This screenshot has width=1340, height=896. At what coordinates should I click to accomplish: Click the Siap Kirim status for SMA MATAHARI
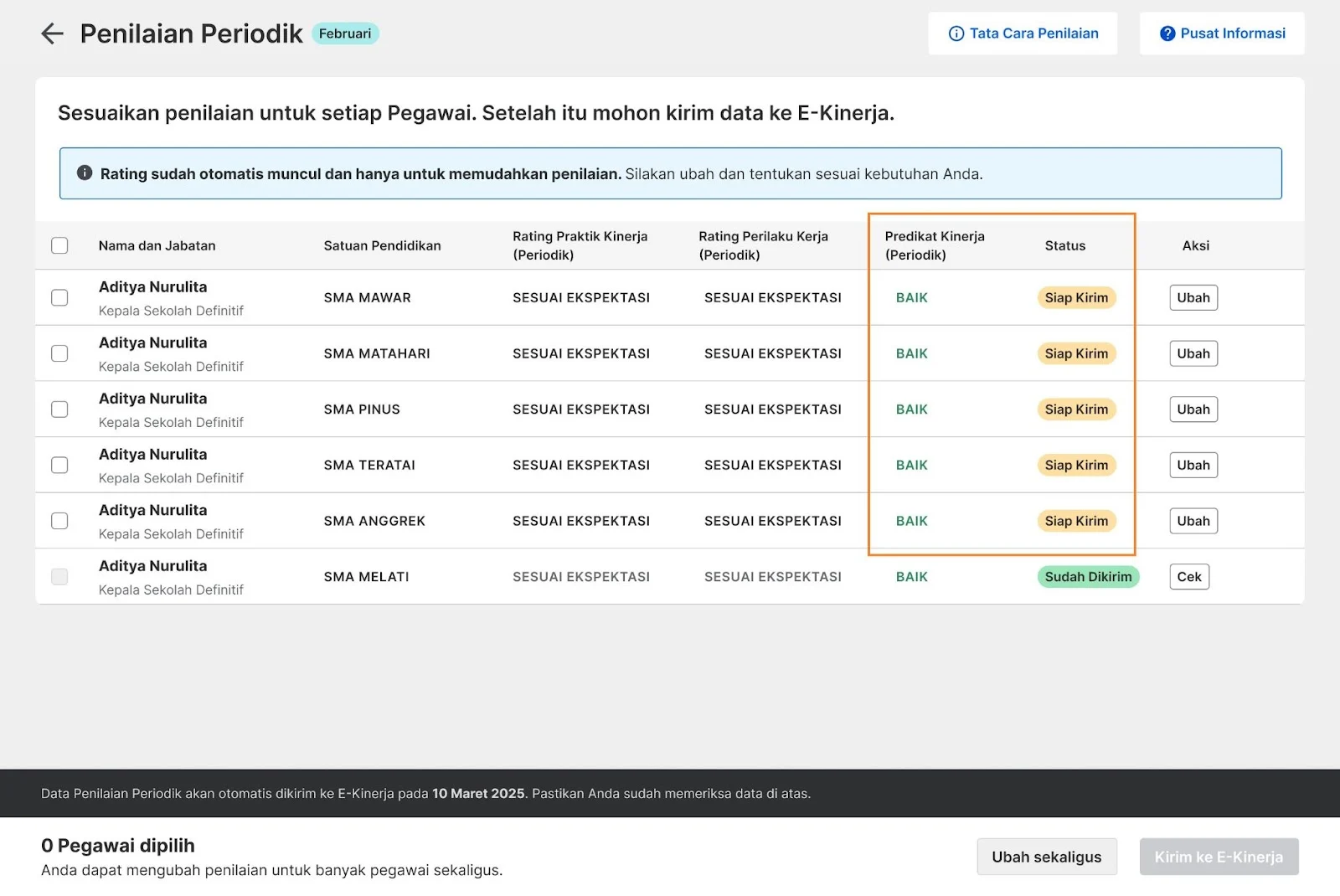click(1076, 353)
